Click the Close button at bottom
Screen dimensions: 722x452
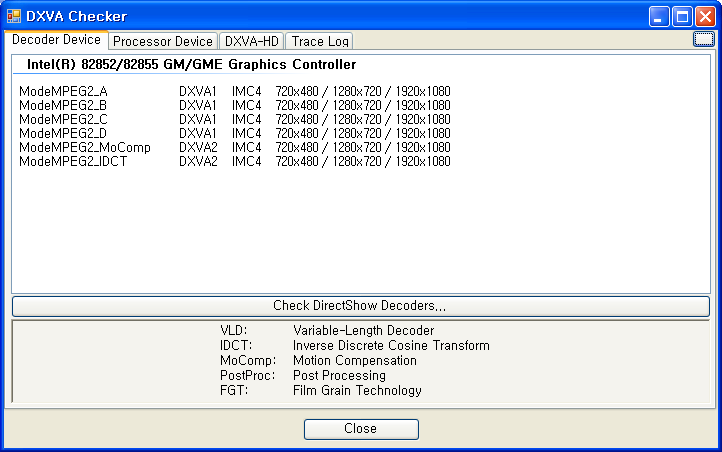[x=361, y=429]
